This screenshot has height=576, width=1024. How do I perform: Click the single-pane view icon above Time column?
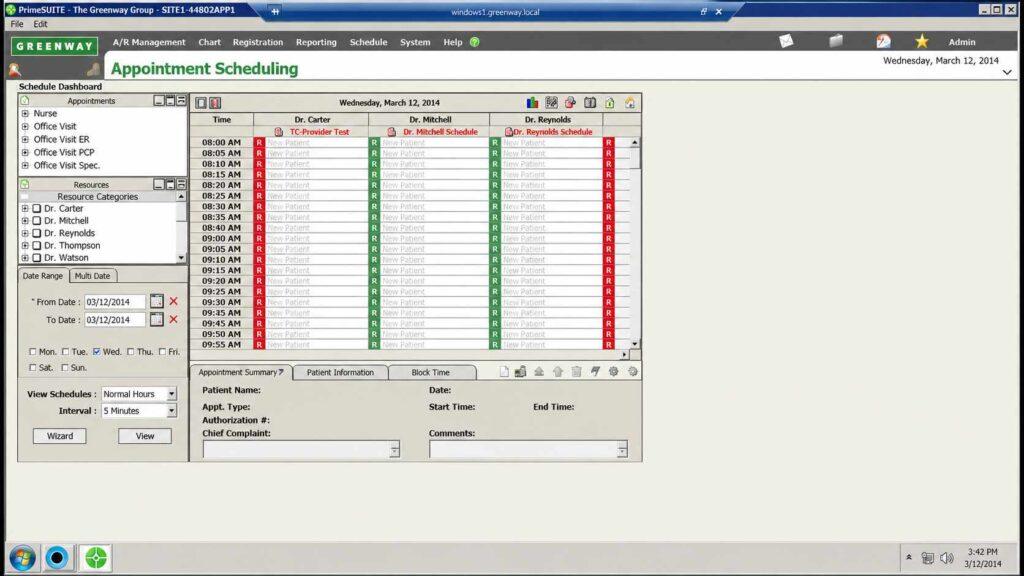click(201, 103)
